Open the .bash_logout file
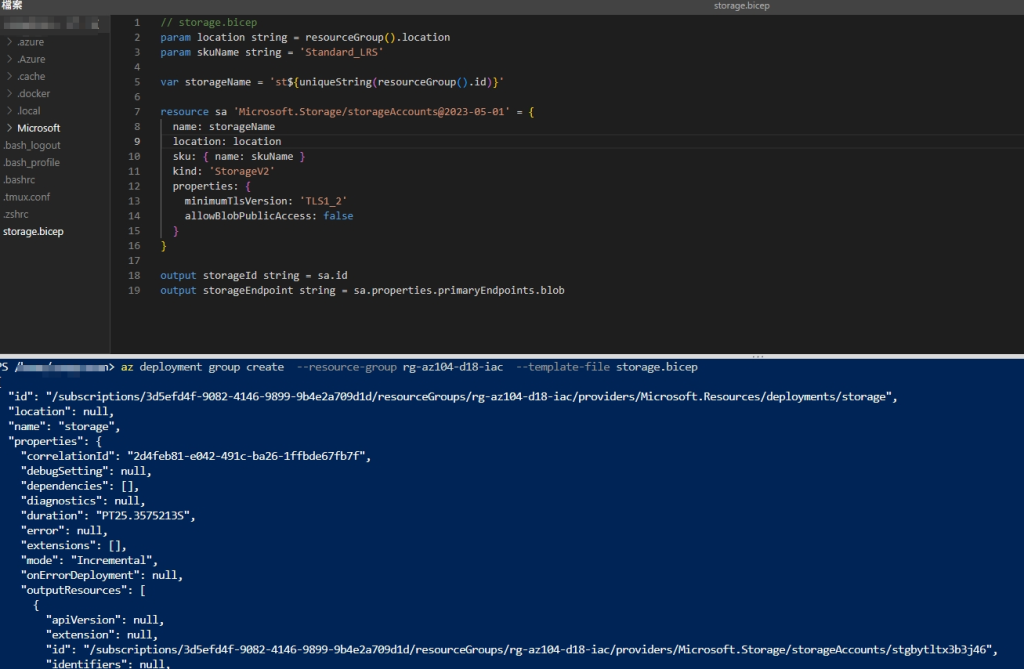This screenshot has height=669, width=1024. click(32, 145)
